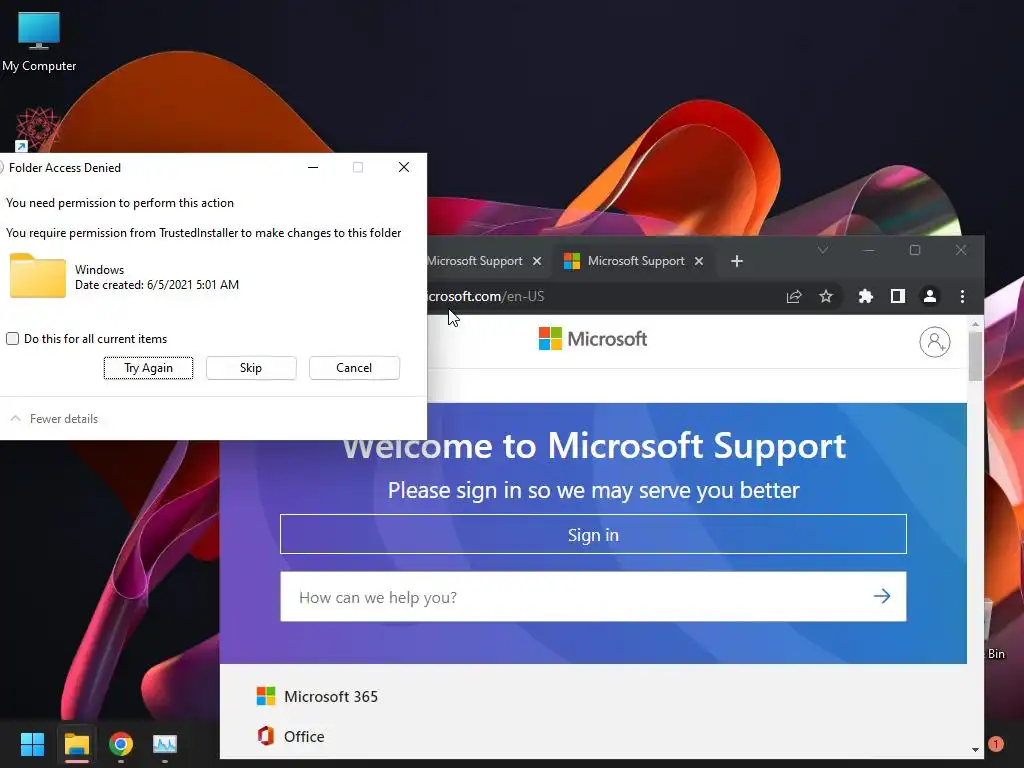The image size is (1024, 768).
Task: Click the Microsoft 365 logo icon
Action: pyautogui.click(x=266, y=696)
